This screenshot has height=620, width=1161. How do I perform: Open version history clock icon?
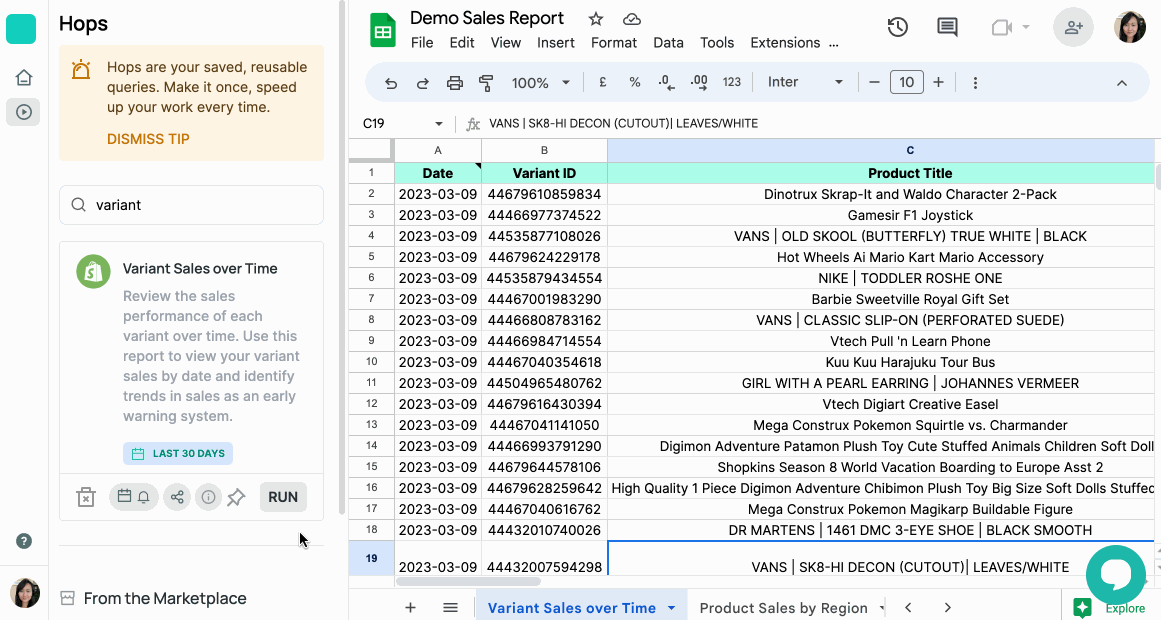click(x=897, y=27)
